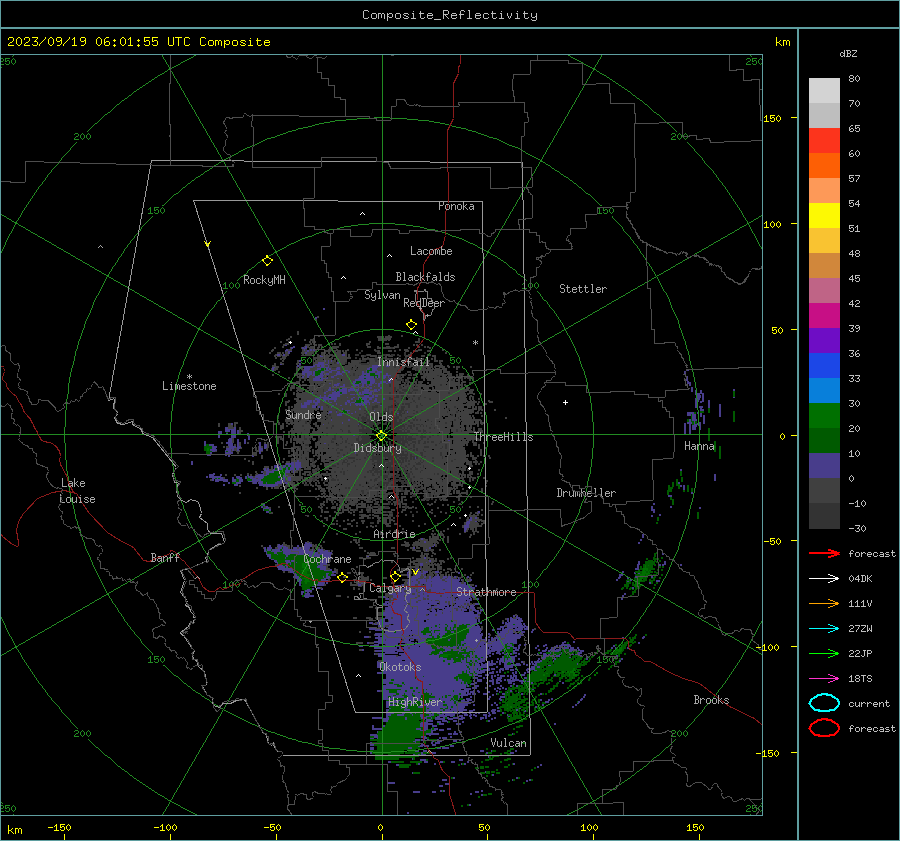The image size is (900, 841).
Task: Click the Ponoka map label
Action: (x=456, y=206)
